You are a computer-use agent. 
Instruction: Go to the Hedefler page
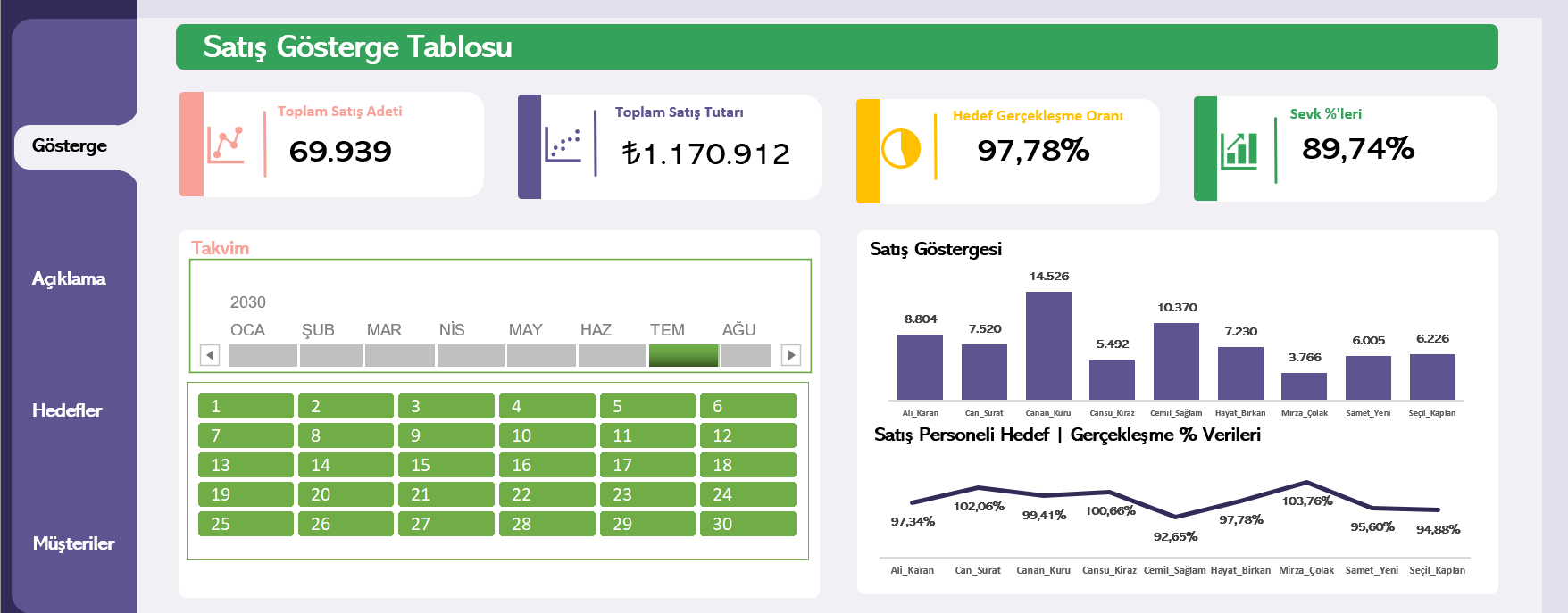pyautogui.click(x=67, y=410)
